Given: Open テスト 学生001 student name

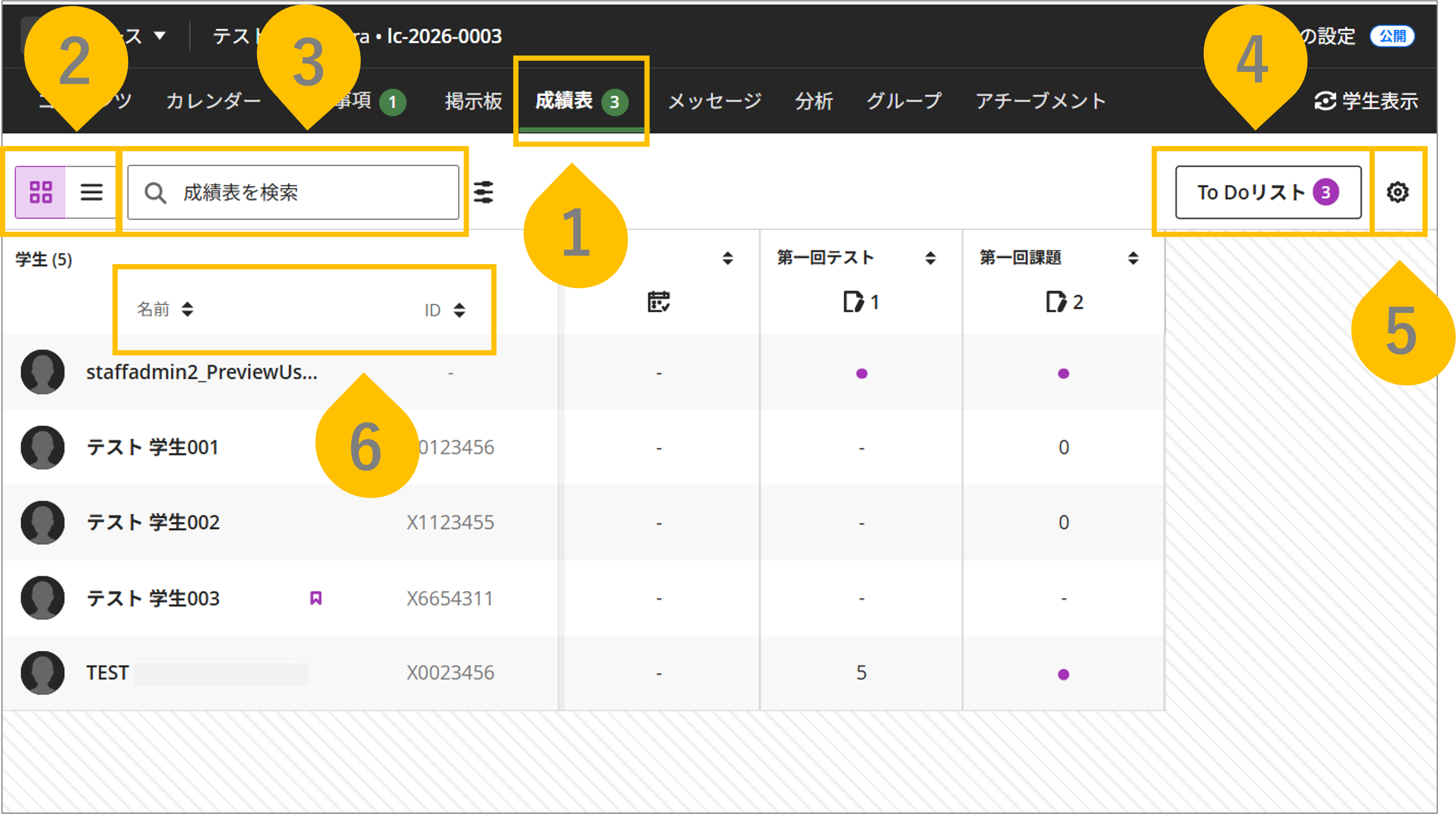Looking at the screenshot, I should [x=152, y=447].
